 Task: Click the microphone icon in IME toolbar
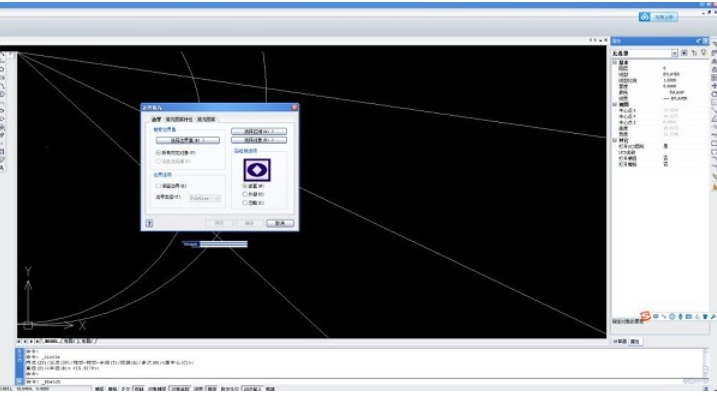[680, 316]
